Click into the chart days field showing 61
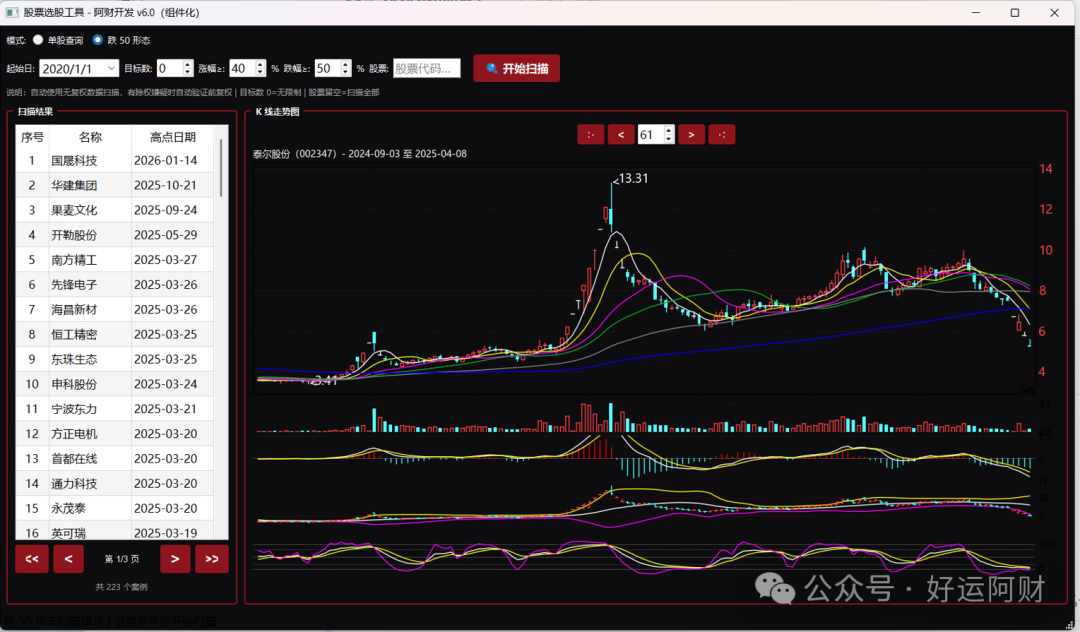The height and width of the screenshot is (632, 1080). point(651,134)
